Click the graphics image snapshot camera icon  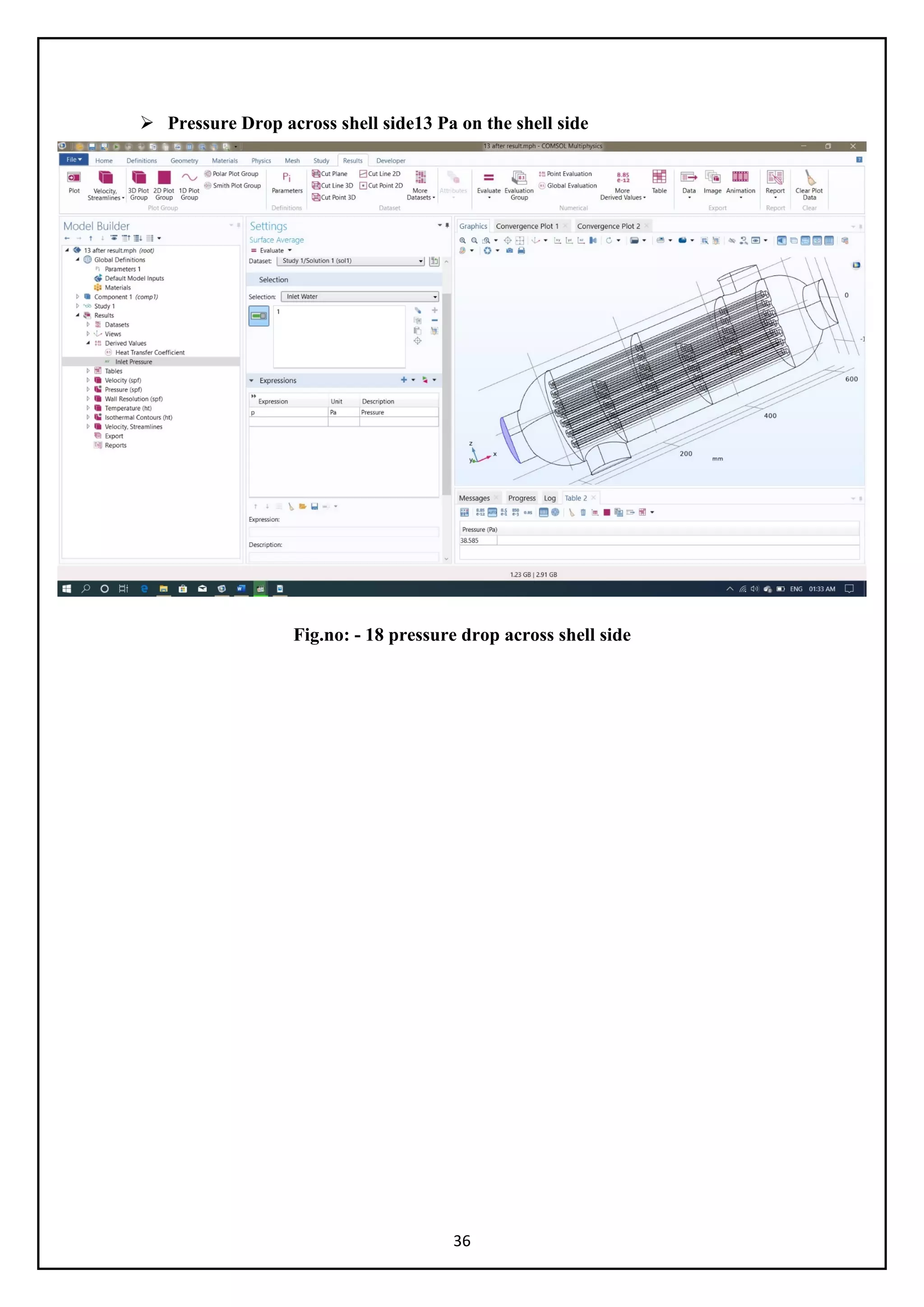(x=509, y=250)
